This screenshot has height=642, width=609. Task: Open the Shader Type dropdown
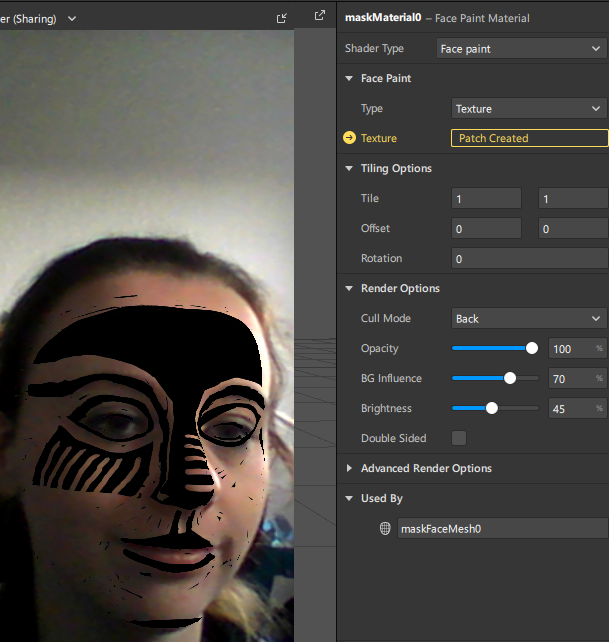point(520,48)
